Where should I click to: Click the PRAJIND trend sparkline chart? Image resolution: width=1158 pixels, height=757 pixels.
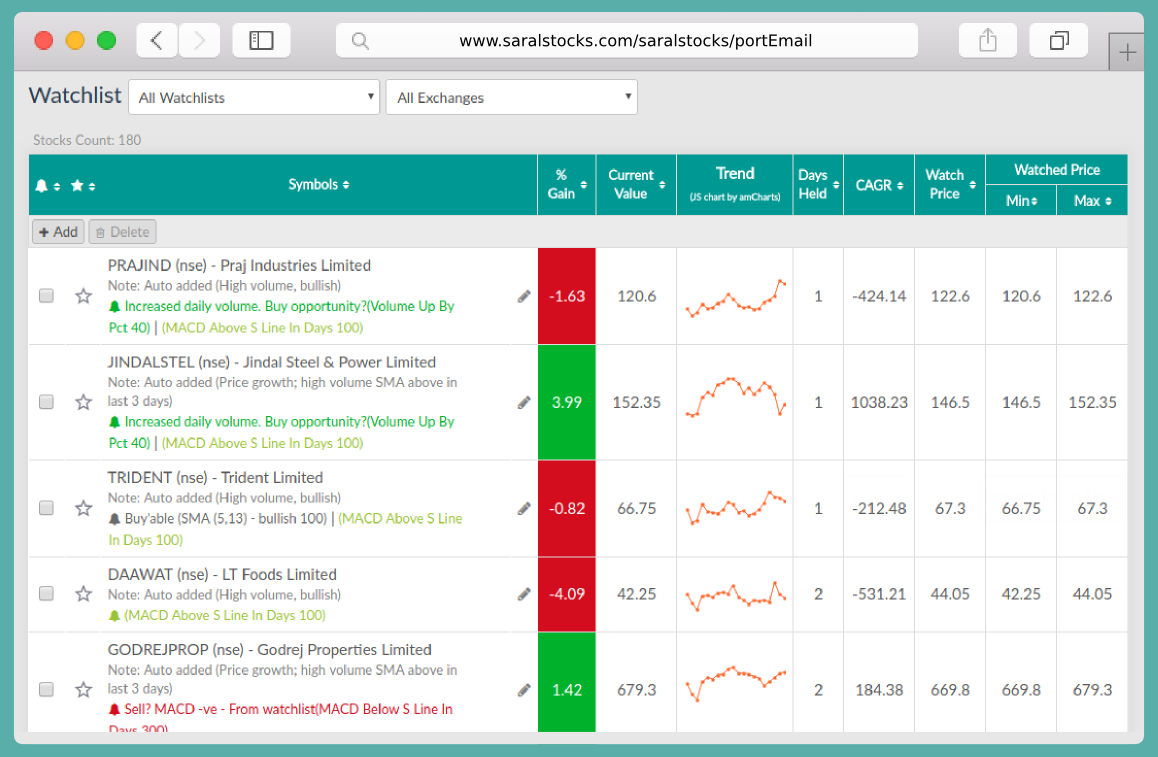pos(735,297)
